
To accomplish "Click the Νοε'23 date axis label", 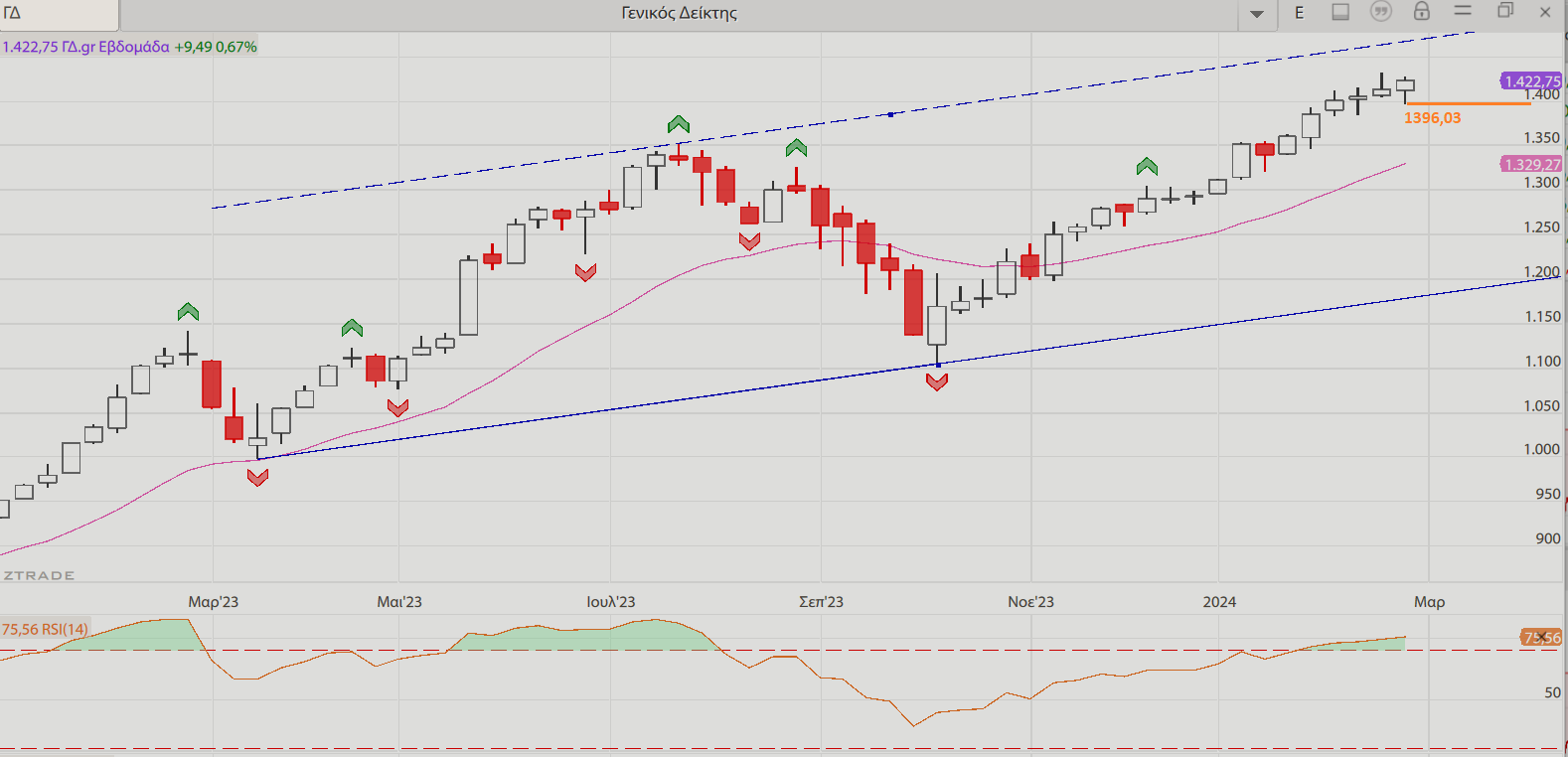I will pos(1031,602).
